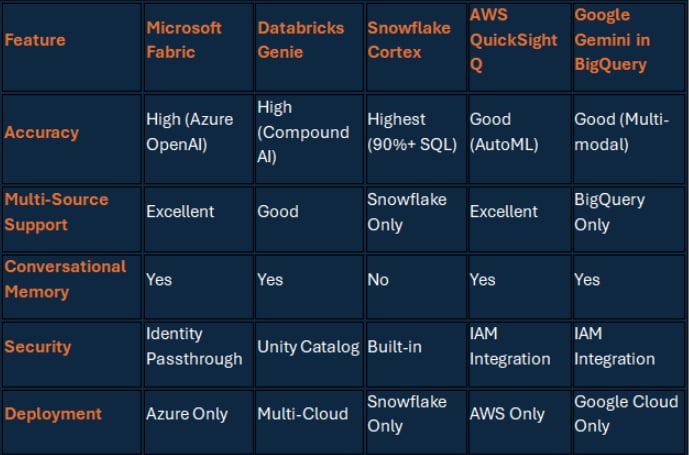Click the "High (Azure OpenAI)" accuracy cell
689x455 pixels.
(189, 132)
